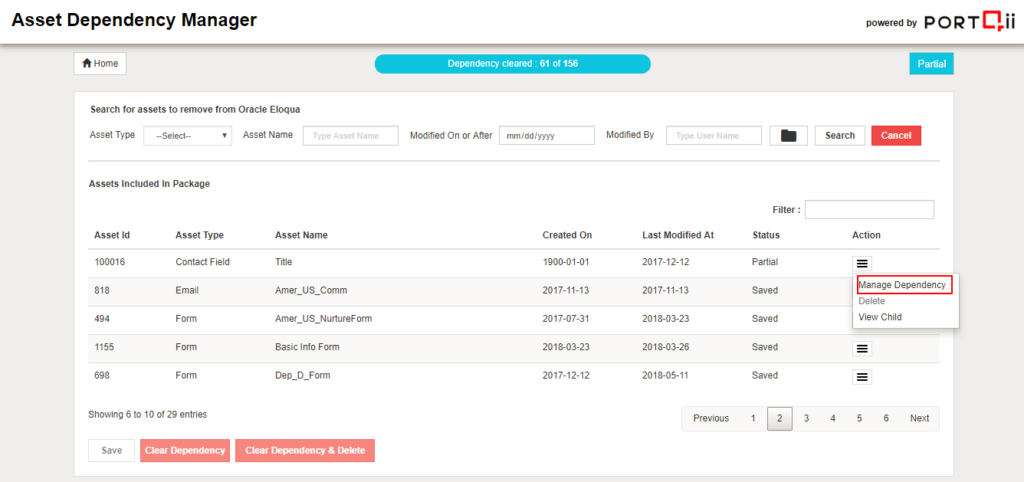This screenshot has height=482, width=1024.
Task: Open action menu for Dep_D_Form row
Action: [x=863, y=377]
